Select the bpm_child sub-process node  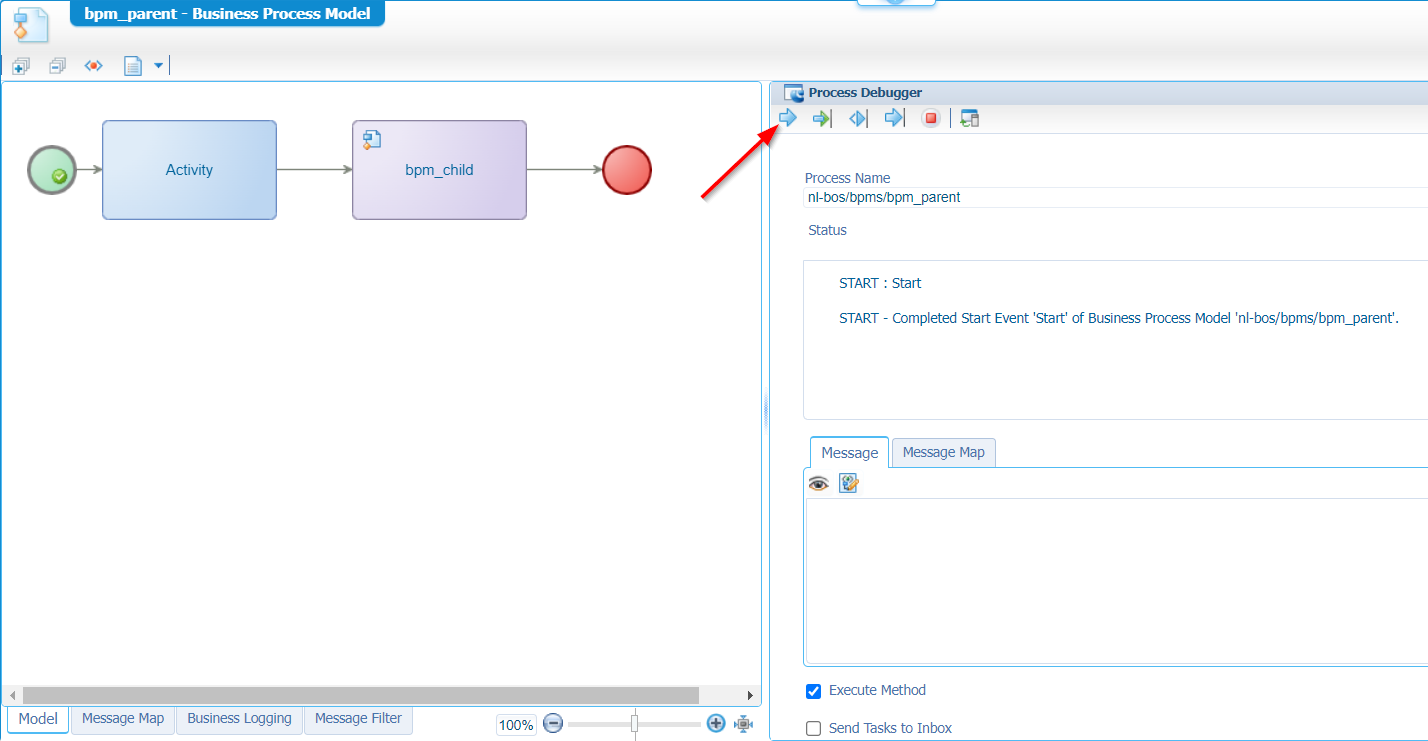pyautogui.click(x=439, y=170)
